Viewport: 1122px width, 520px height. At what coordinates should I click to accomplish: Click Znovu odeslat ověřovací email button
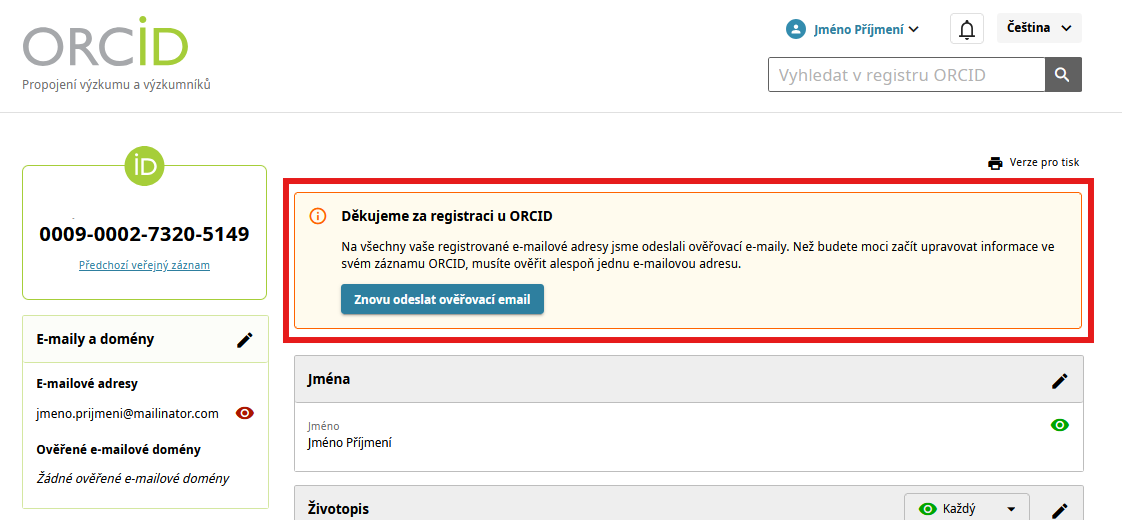click(x=442, y=299)
